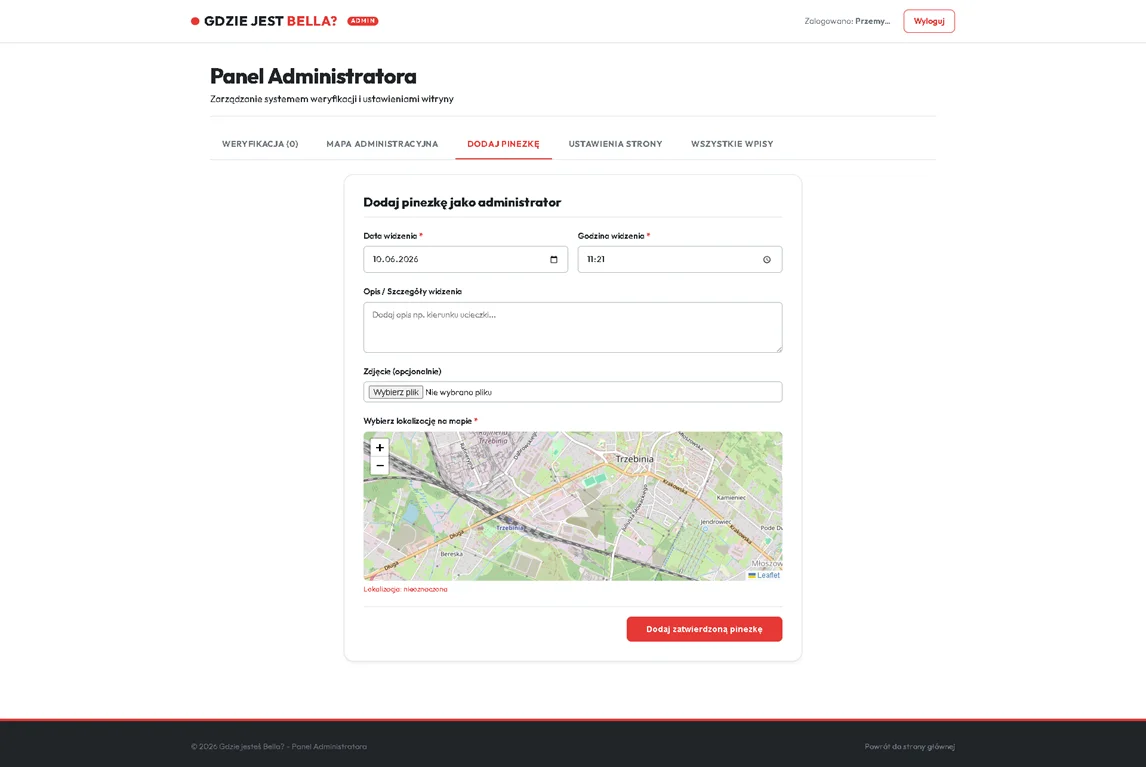Log out with the Wyloguj button

tap(929, 21)
